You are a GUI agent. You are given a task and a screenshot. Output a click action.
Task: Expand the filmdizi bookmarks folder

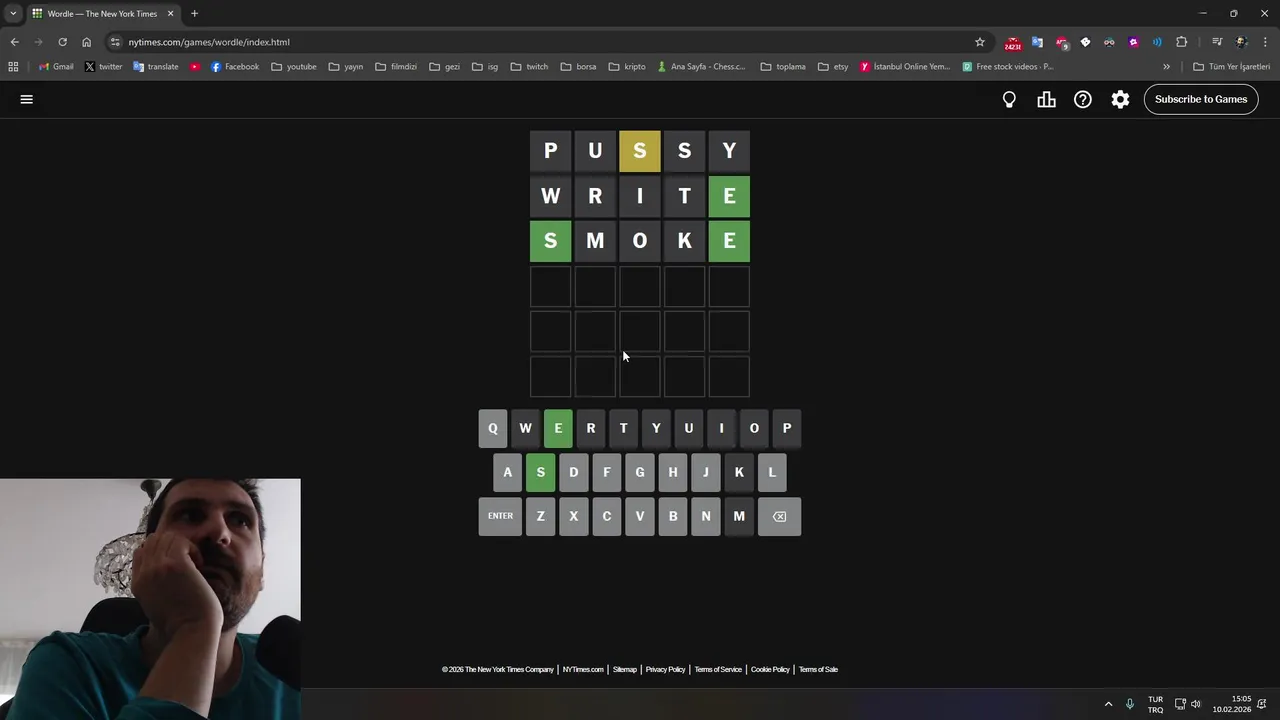pos(396,67)
